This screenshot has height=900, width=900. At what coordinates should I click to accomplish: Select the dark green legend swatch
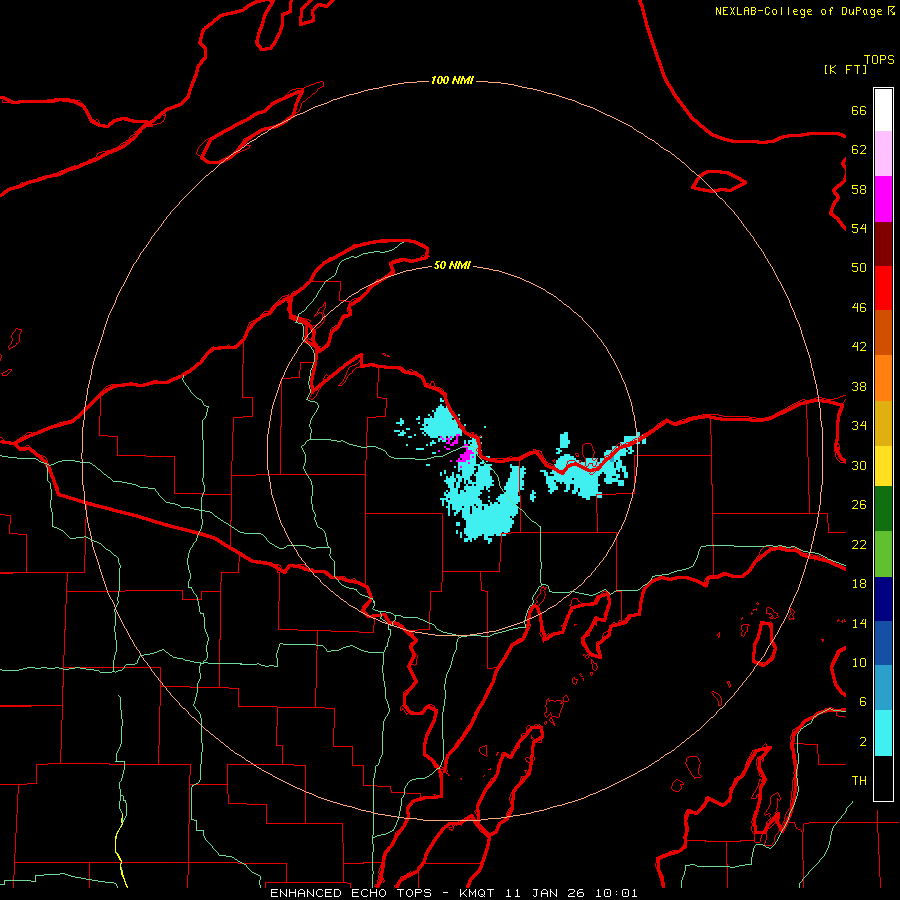coord(883,509)
